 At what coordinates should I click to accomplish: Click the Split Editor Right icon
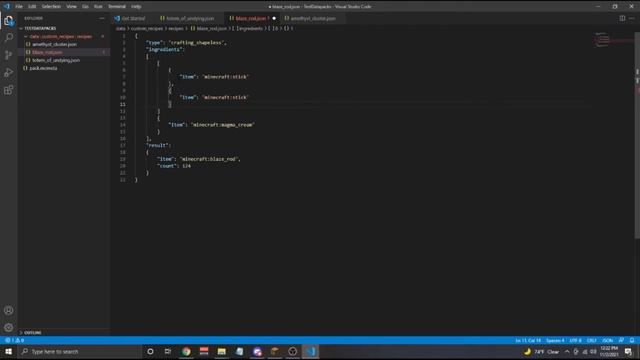tap(622, 18)
